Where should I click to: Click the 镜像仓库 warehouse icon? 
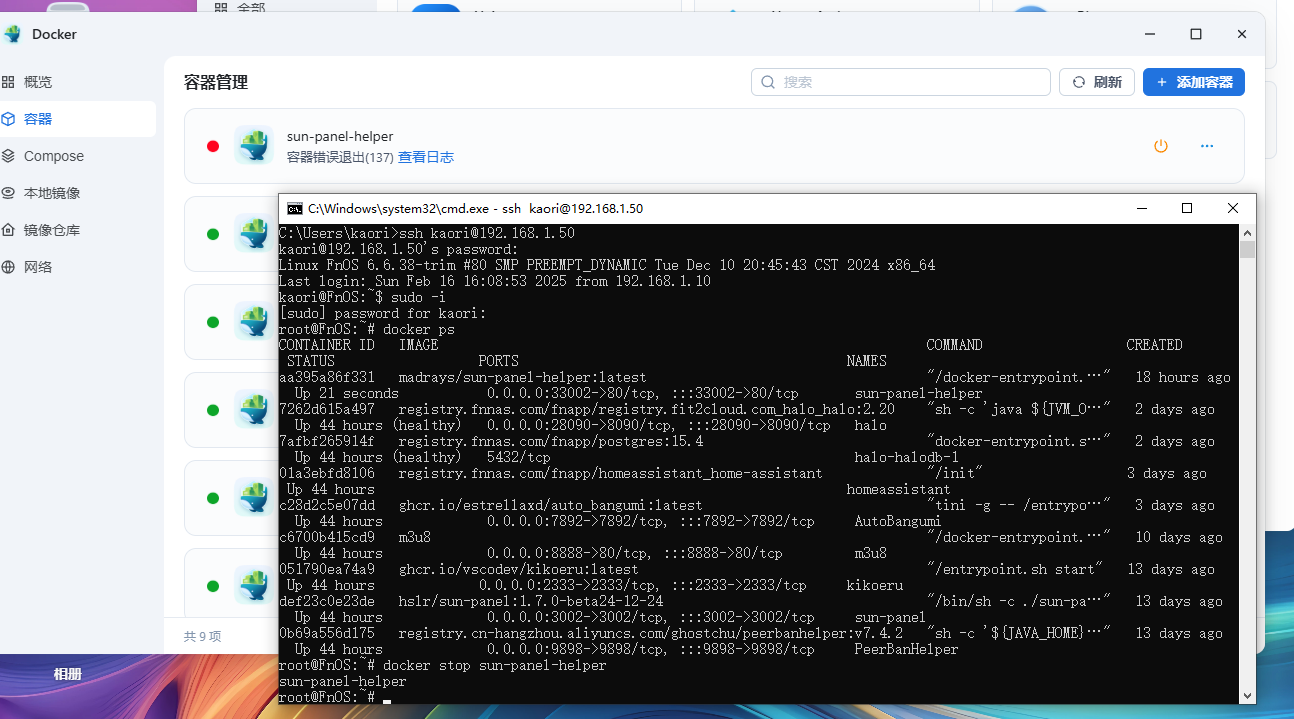[8, 230]
